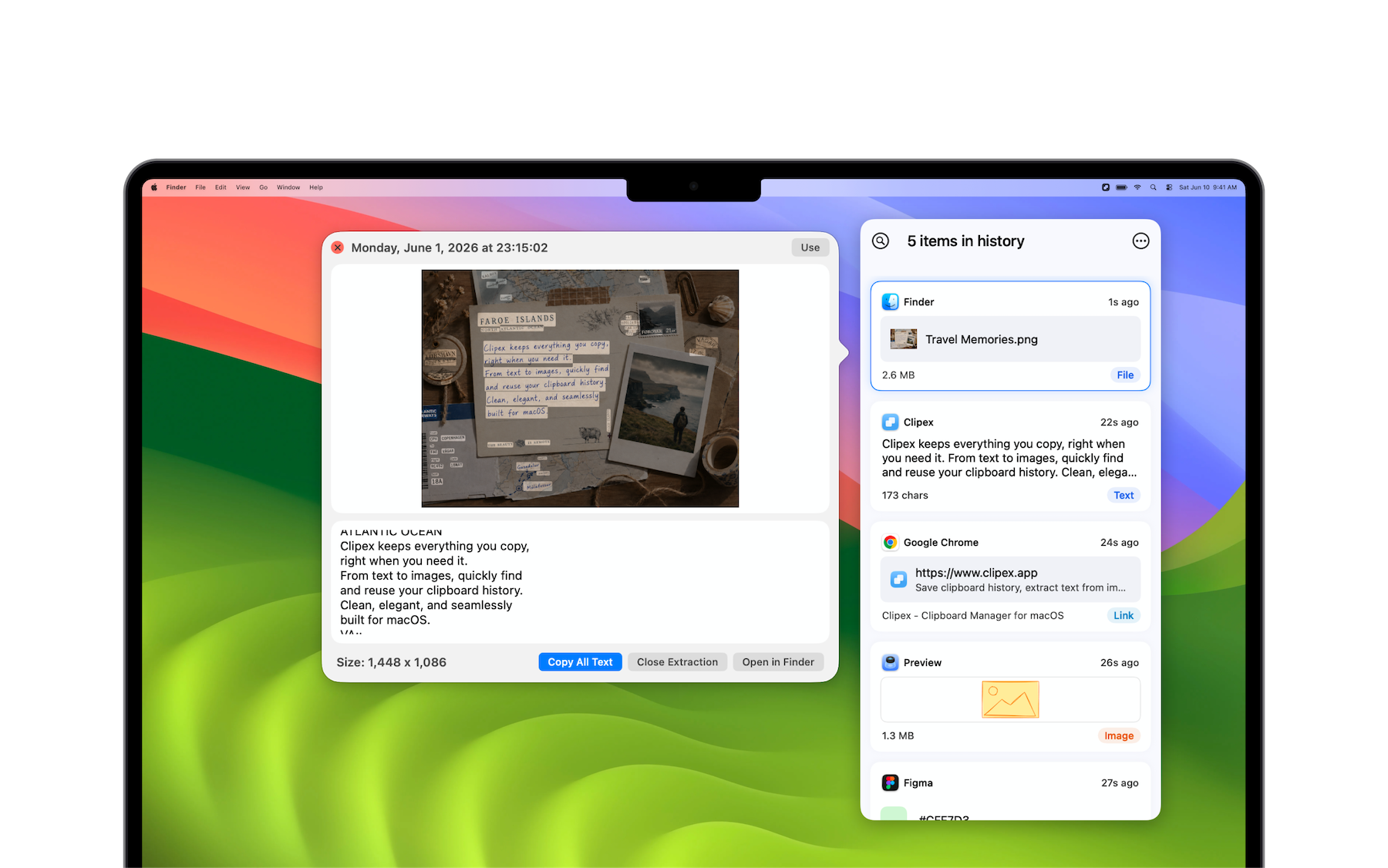Click the 'Monday, June 1, 2026 at 23:15:02' timestamp

450,247
